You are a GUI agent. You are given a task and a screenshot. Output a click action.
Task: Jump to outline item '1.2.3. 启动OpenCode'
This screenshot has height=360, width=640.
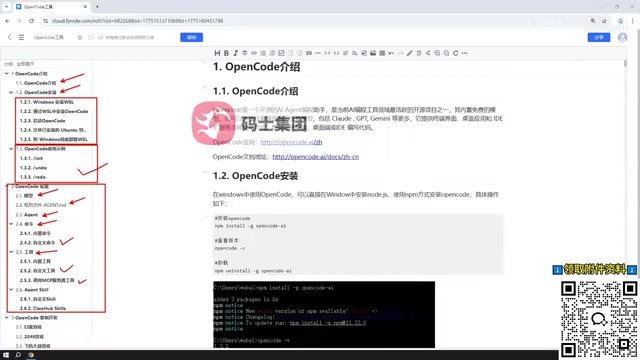click(x=42, y=120)
